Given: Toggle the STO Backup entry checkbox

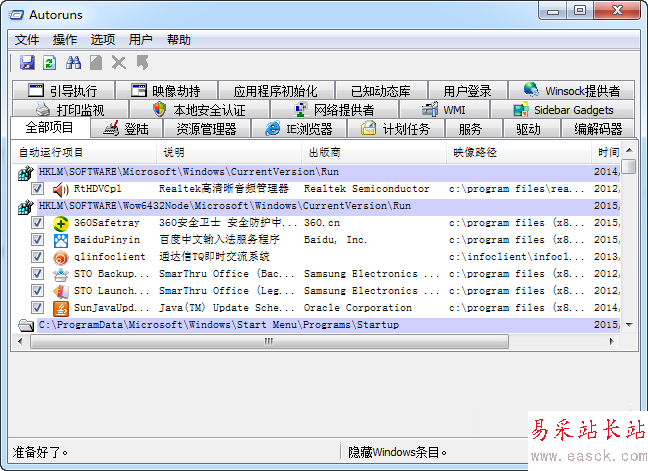Looking at the screenshot, I should point(38,274).
